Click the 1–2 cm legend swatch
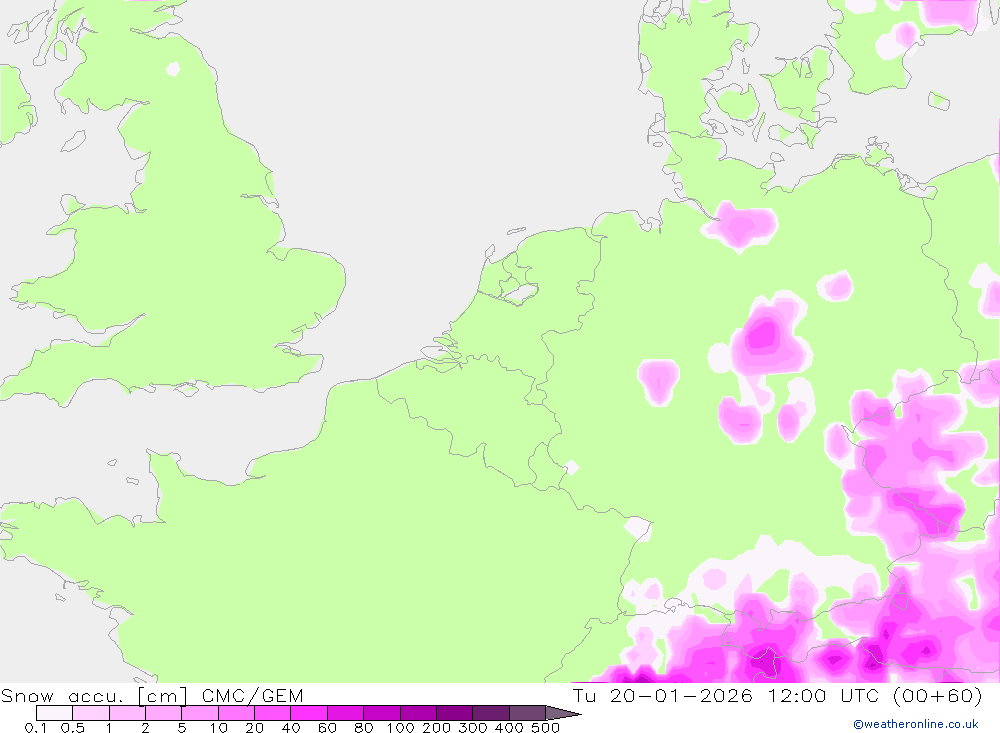1000x733 pixels. click(128, 713)
